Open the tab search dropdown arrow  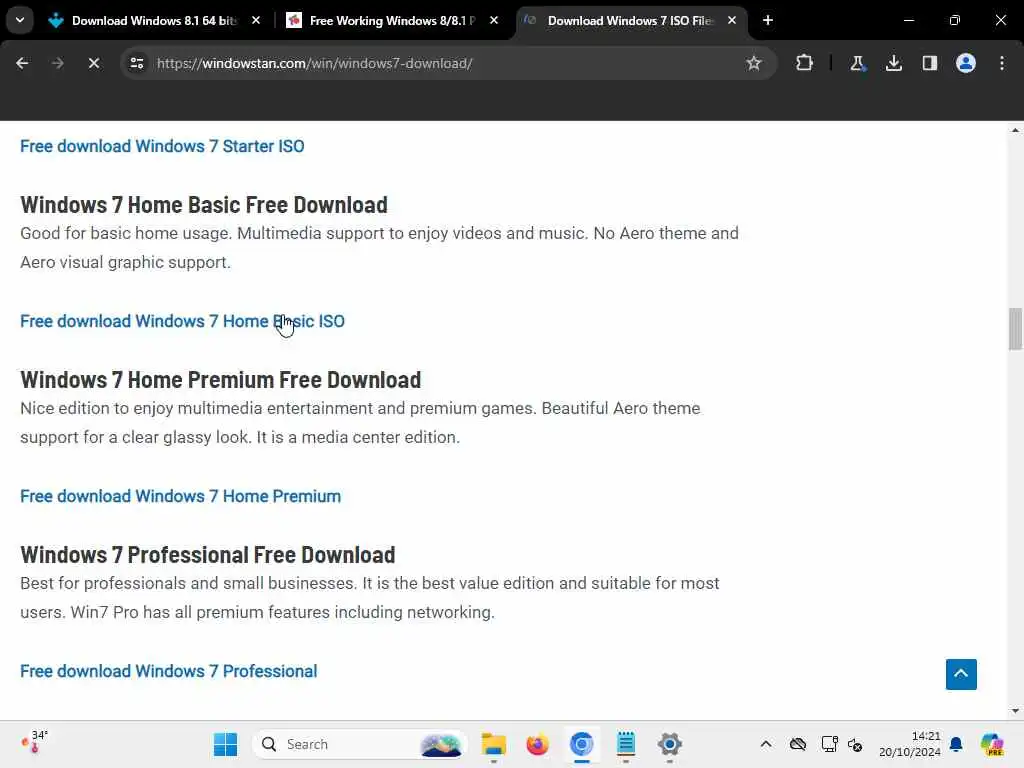point(20,20)
